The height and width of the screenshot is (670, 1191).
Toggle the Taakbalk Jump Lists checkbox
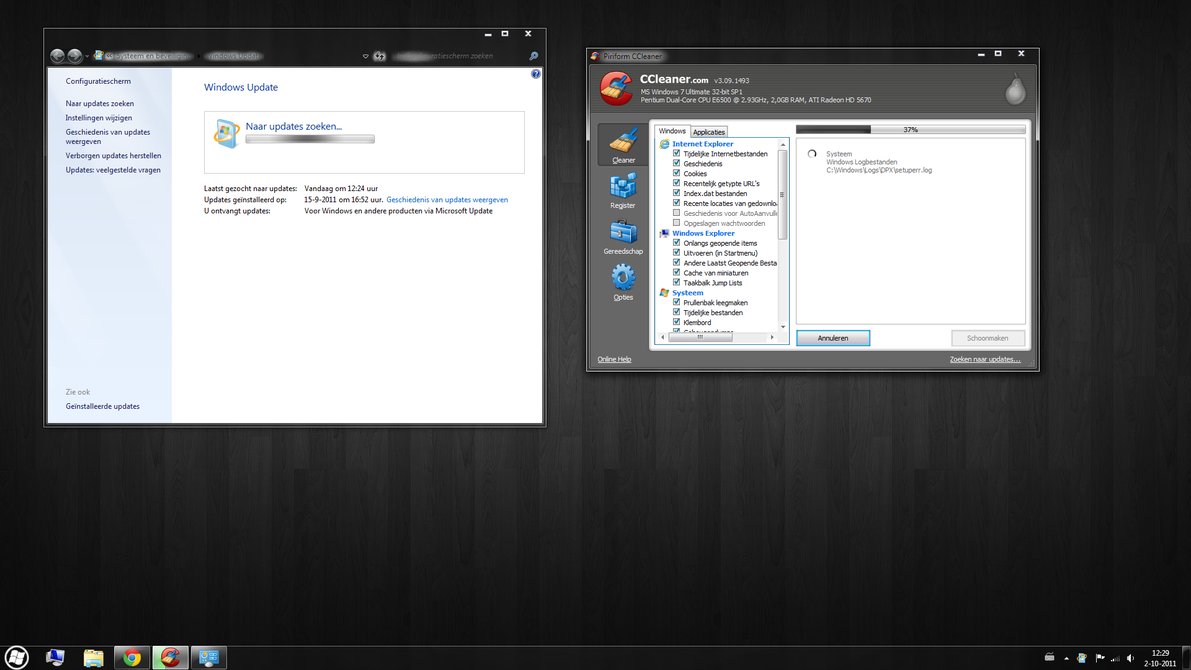677,283
